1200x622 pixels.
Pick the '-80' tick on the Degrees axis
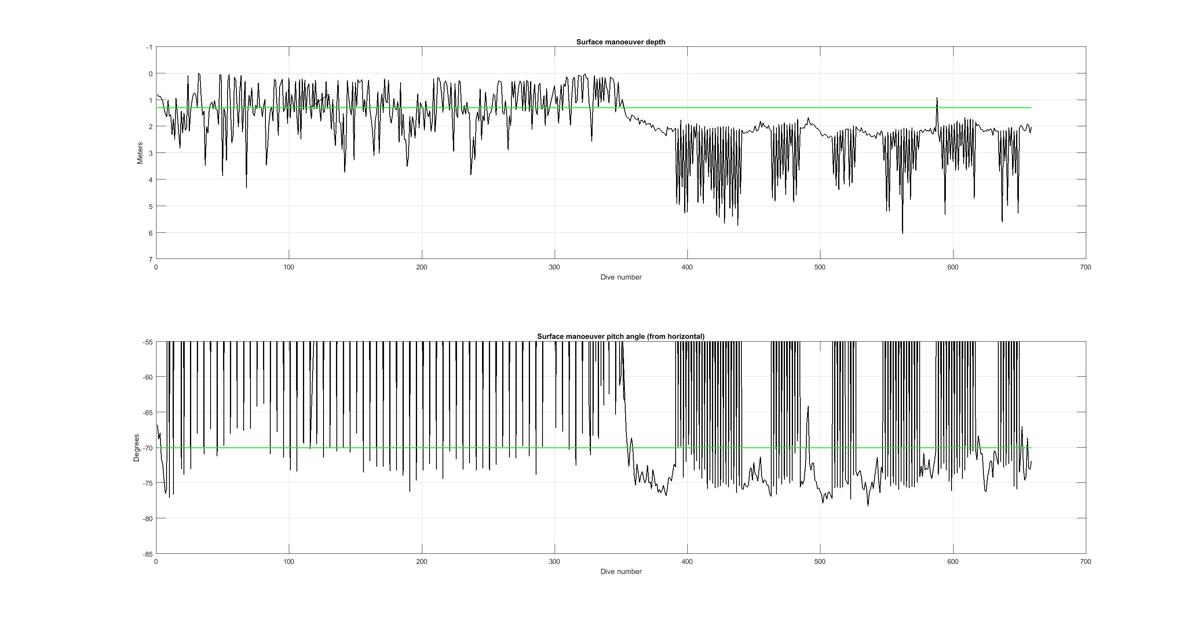click(x=148, y=518)
